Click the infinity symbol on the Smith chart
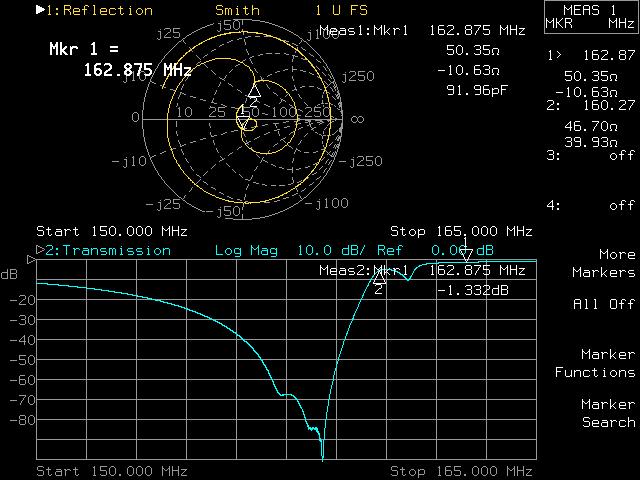This screenshot has height=480, width=640. (x=356, y=119)
